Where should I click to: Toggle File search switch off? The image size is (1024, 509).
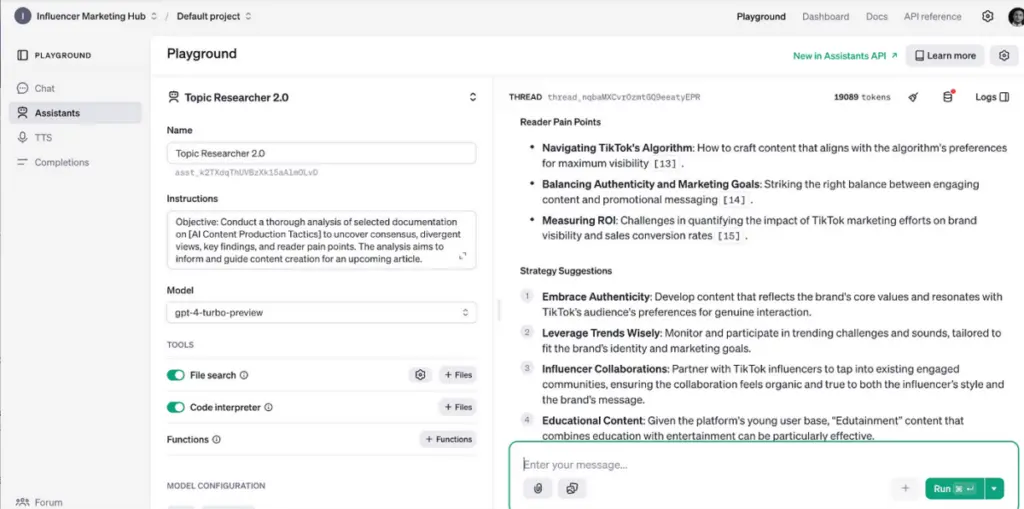point(176,375)
